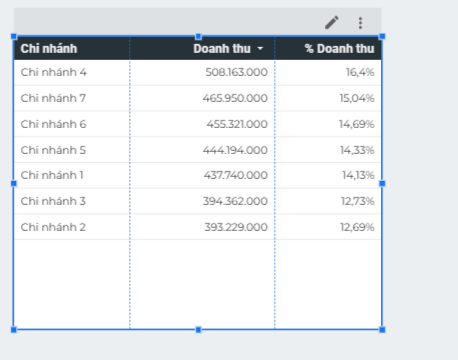Select the Chi nhánh 1 row label

point(52,175)
